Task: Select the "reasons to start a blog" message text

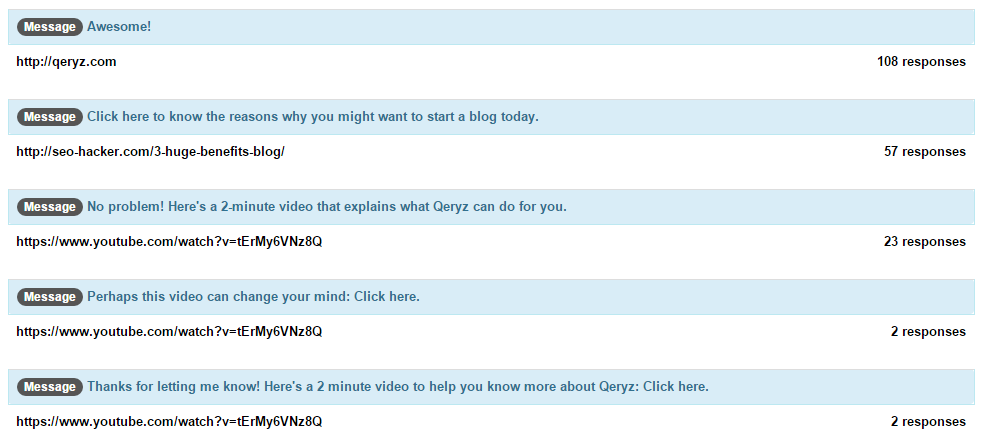Action: [312, 117]
